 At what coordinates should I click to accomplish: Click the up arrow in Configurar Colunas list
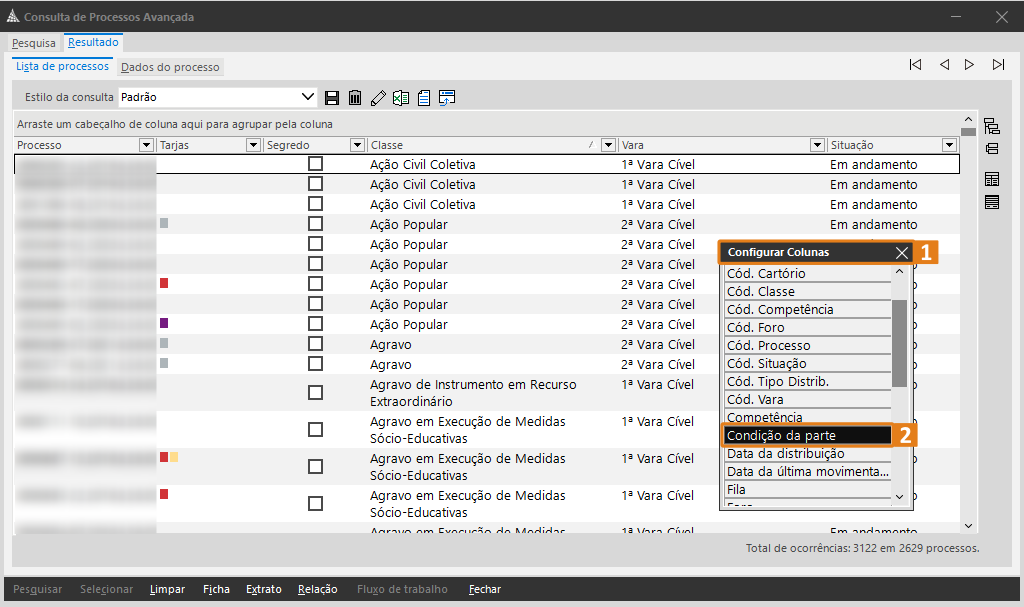point(899,272)
